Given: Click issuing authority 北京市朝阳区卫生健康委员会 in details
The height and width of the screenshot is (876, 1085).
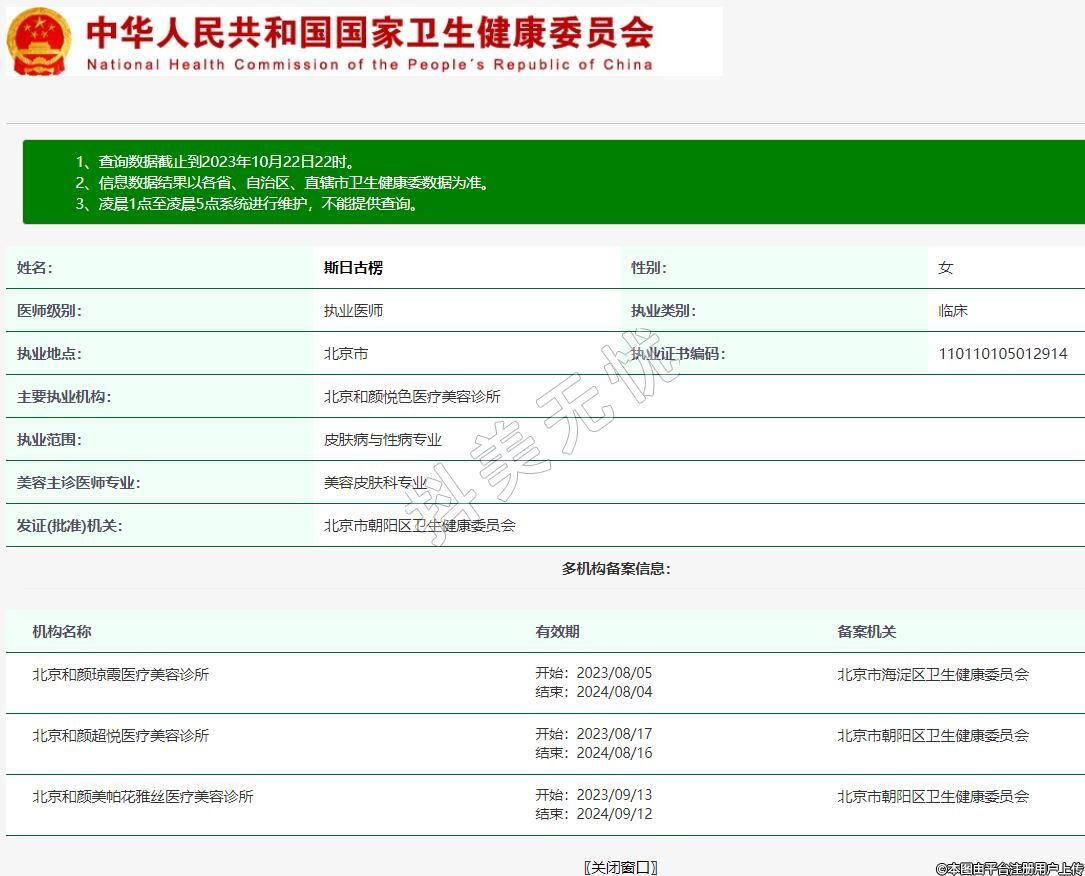Looking at the screenshot, I should pos(419,525).
